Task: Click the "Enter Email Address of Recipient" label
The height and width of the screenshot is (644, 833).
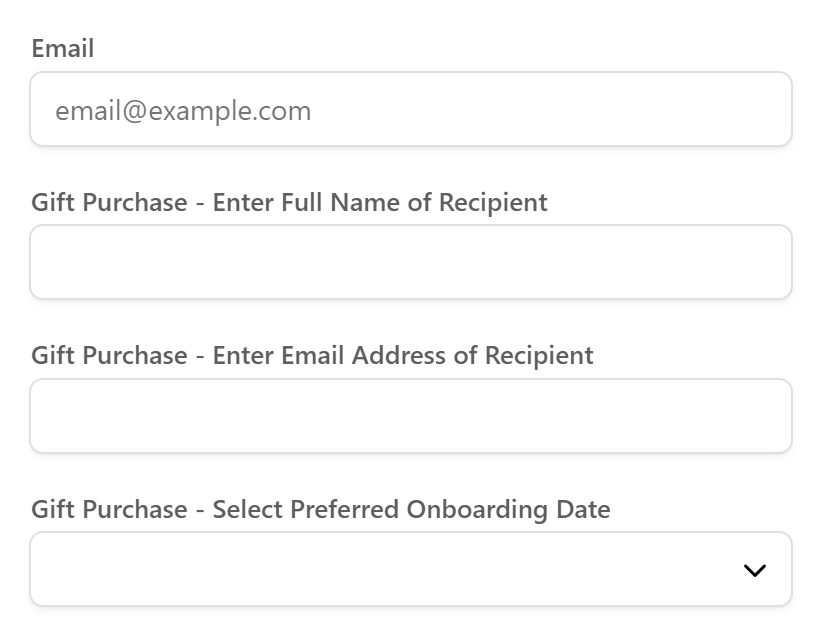Action: 403,355
